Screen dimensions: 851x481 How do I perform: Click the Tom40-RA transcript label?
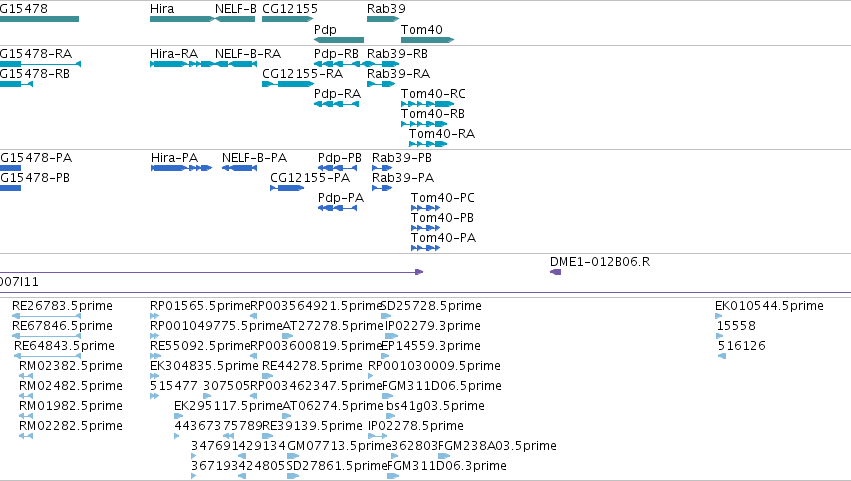442,134
